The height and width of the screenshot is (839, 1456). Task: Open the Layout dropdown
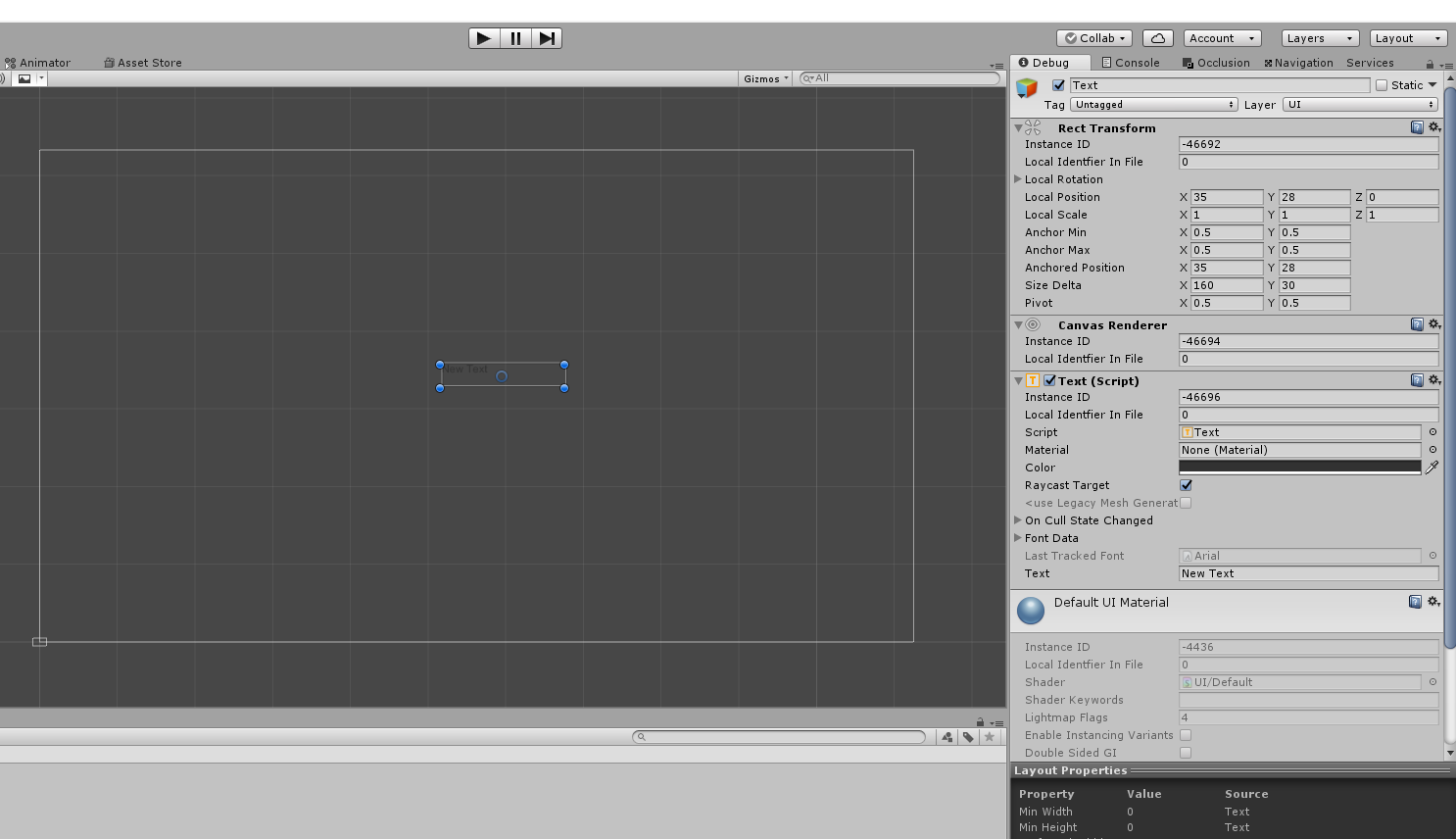[1408, 38]
